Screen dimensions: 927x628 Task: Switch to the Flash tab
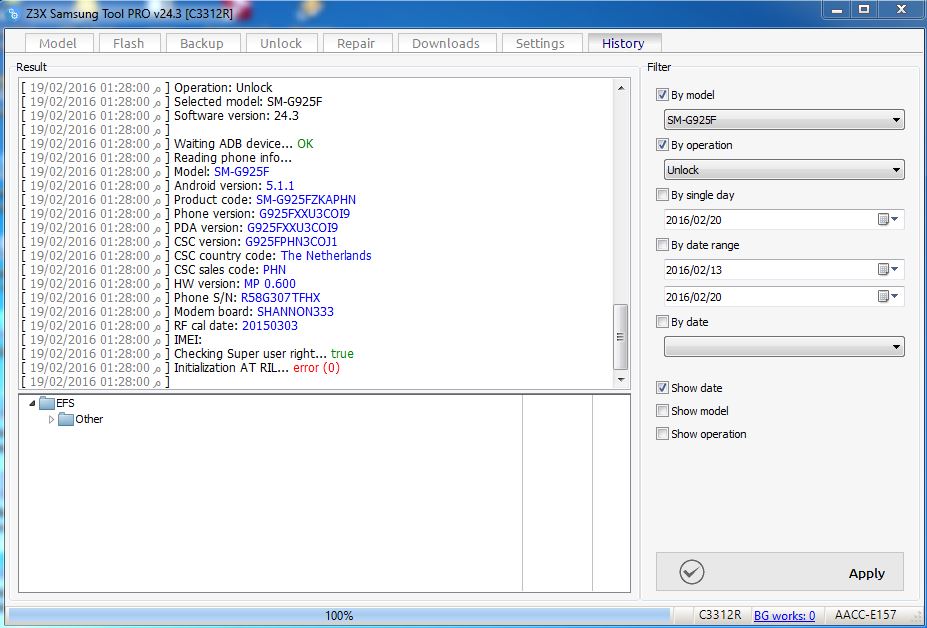(128, 43)
